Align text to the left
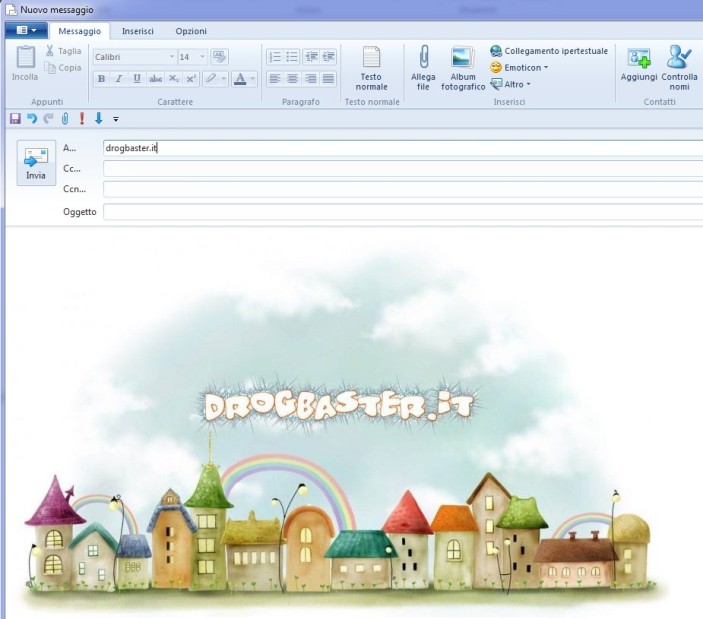Screen dimensions: 703x619 [274, 79]
